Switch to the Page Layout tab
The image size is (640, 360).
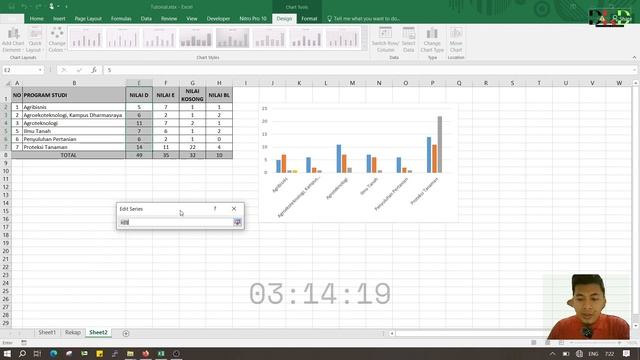click(x=88, y=19)
